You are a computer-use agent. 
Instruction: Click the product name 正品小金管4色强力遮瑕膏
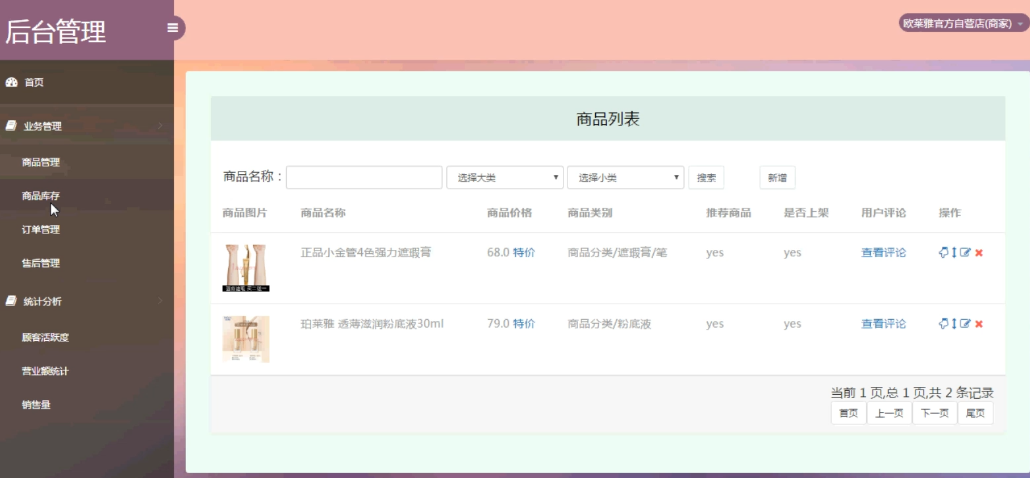point(366,253)
